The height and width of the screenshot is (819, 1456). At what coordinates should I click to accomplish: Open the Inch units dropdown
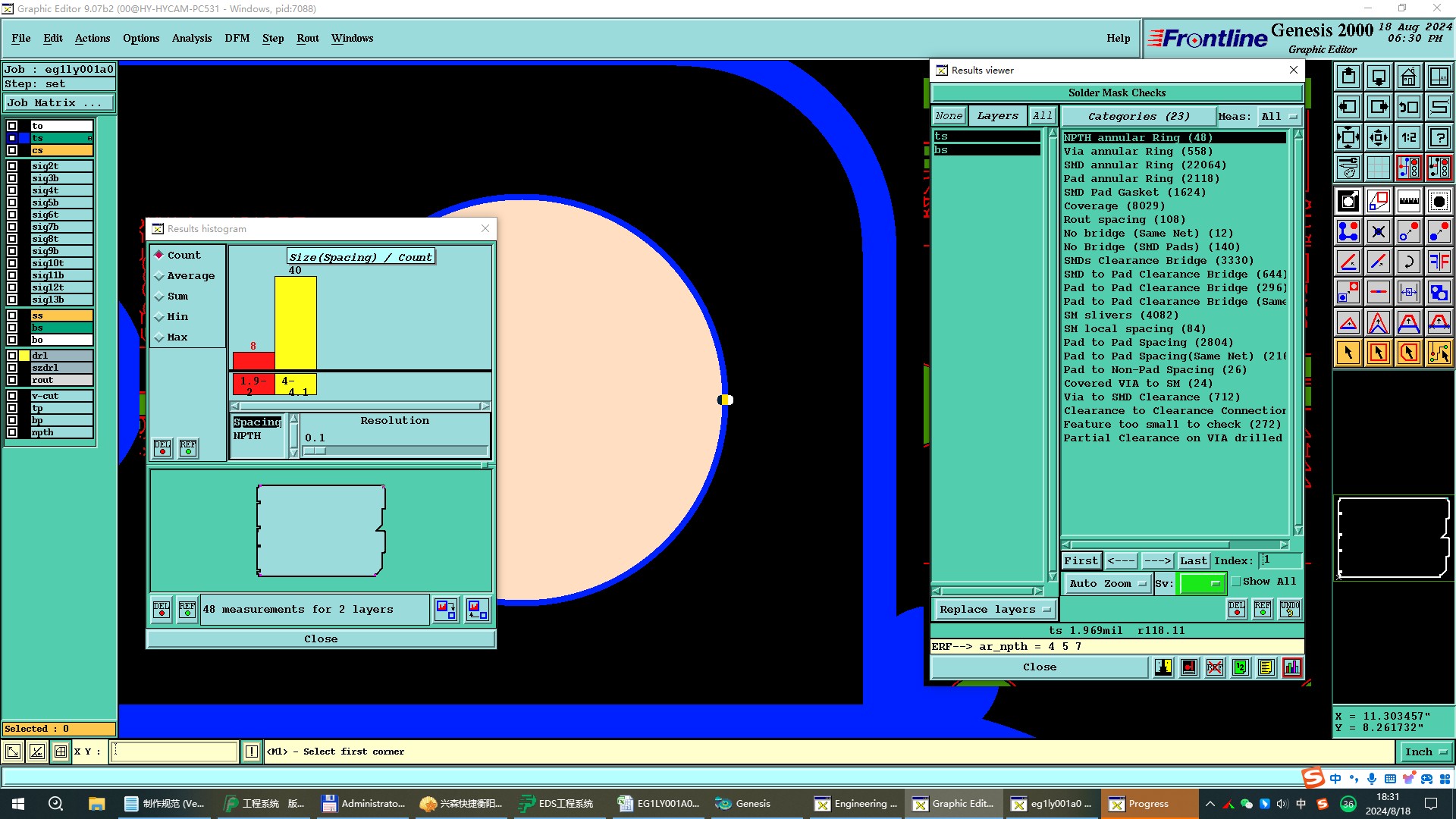point(1425,752)
